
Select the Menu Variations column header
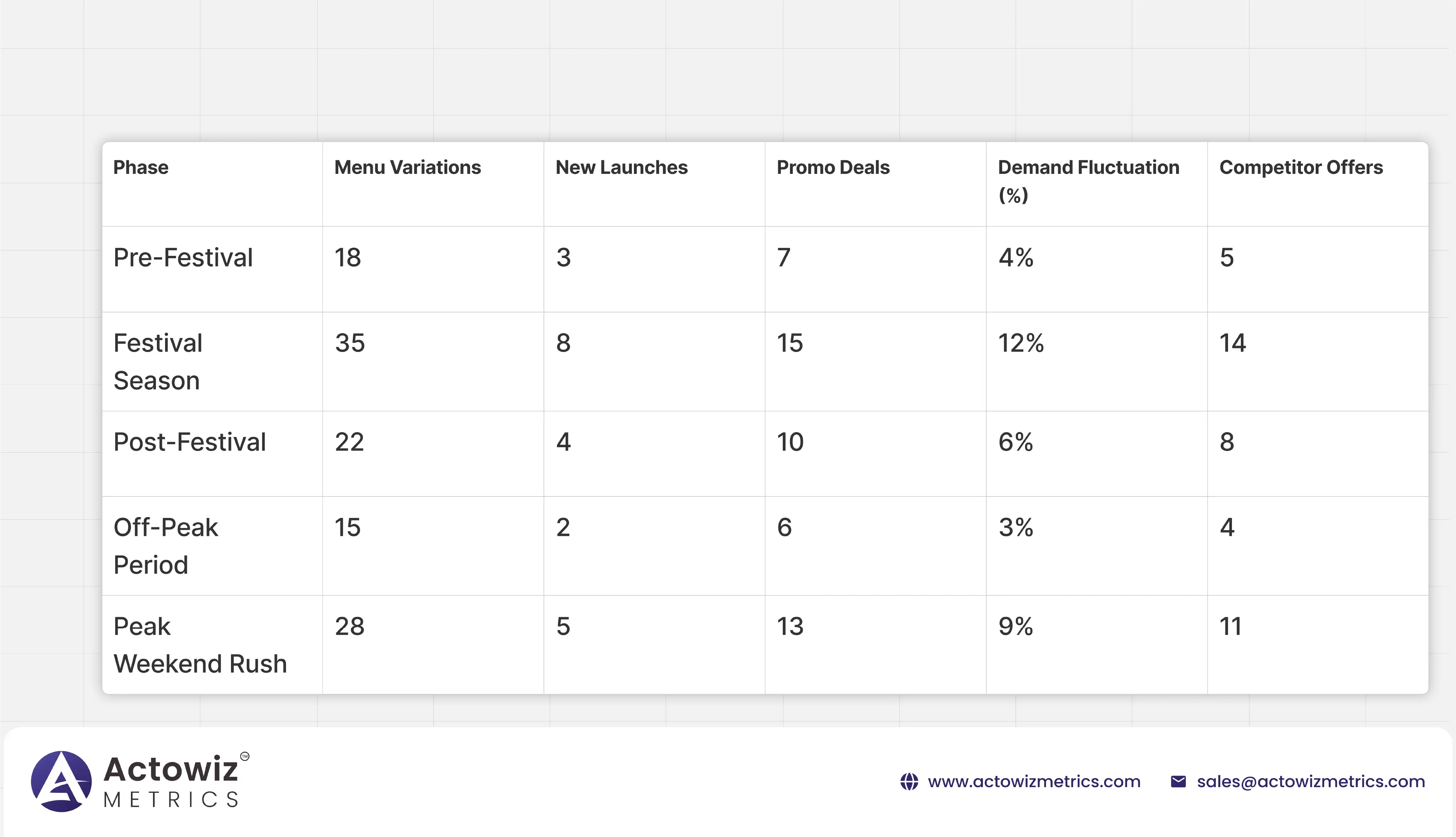[x=407, y=167]
